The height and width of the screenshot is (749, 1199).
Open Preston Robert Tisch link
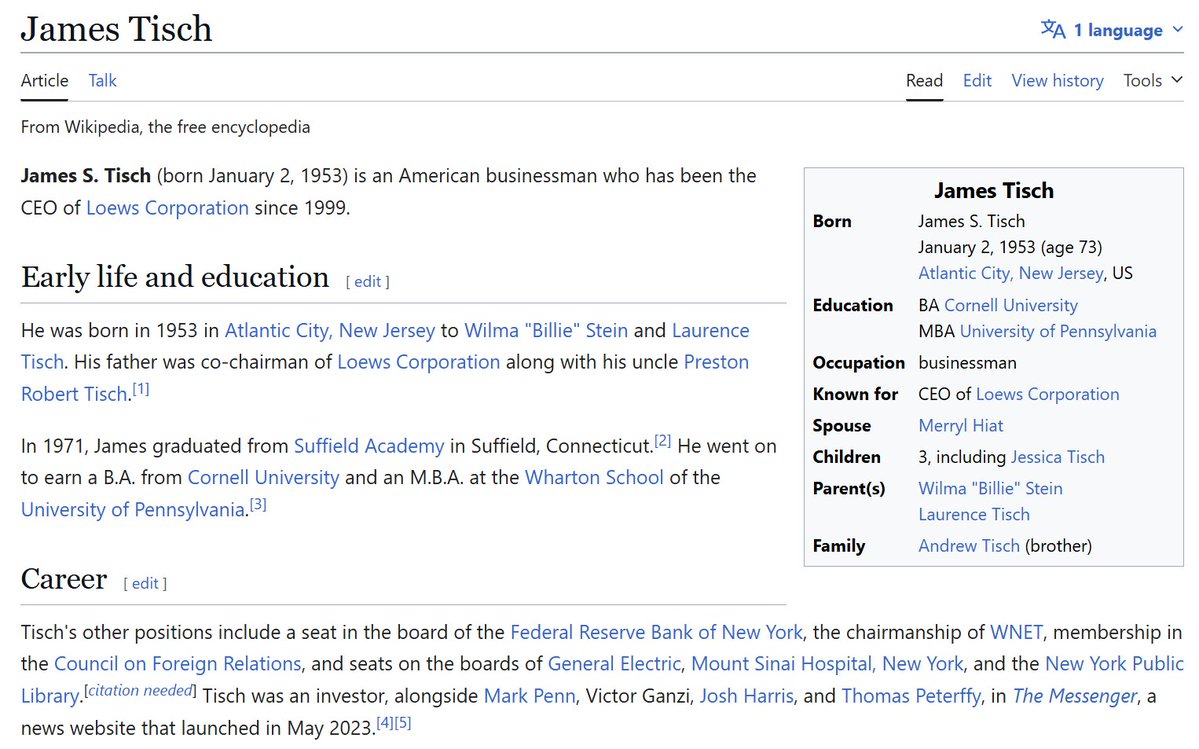(716, 362)
